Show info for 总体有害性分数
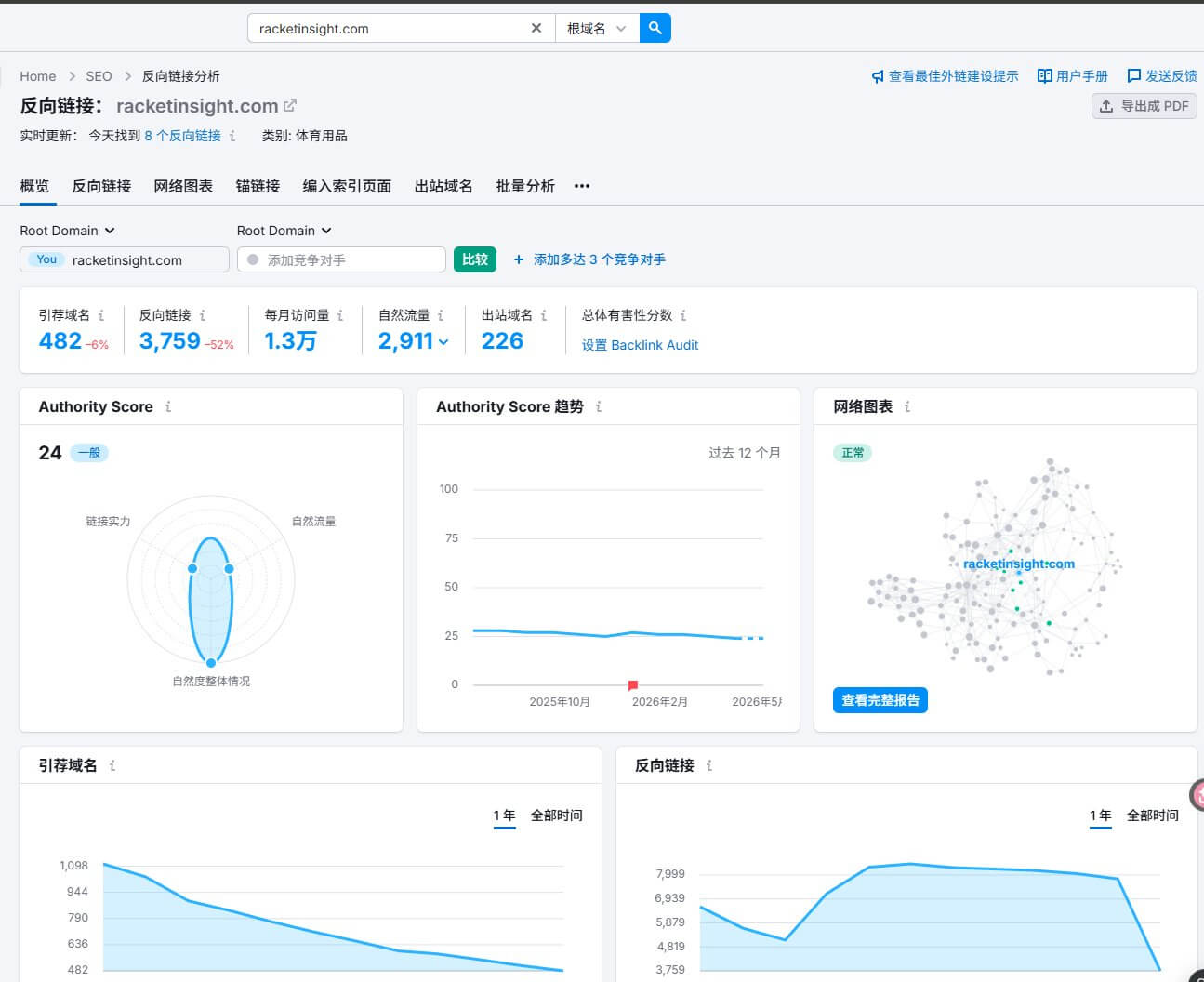1204x982 pixels. click(x=683, y=315)
